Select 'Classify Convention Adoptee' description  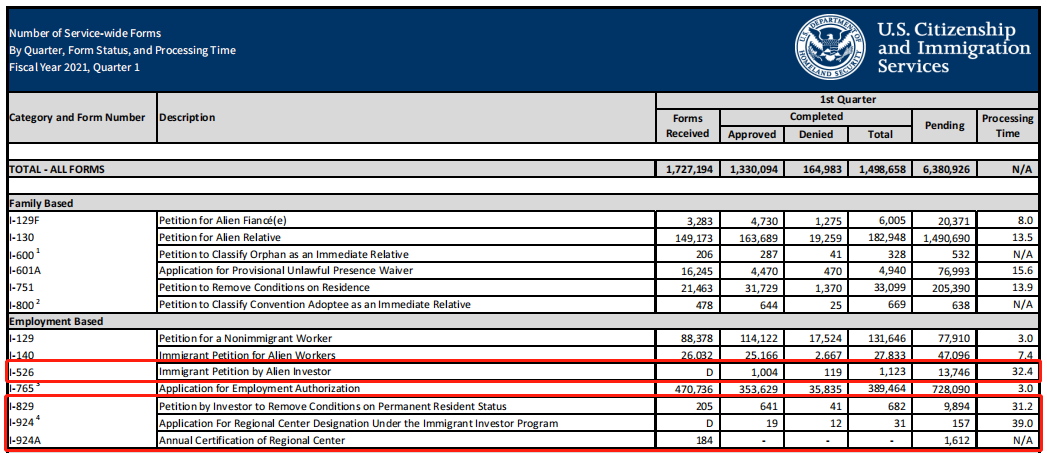click(x=315, y=305)
